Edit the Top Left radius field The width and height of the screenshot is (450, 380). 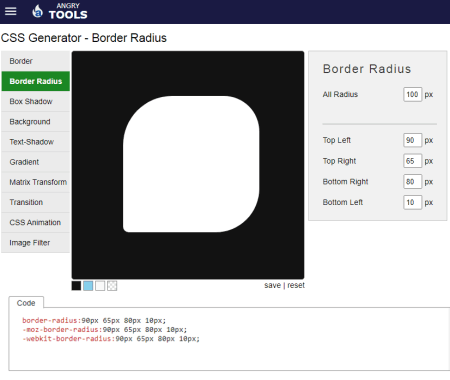pyautogui.click(x=412, y=140)
